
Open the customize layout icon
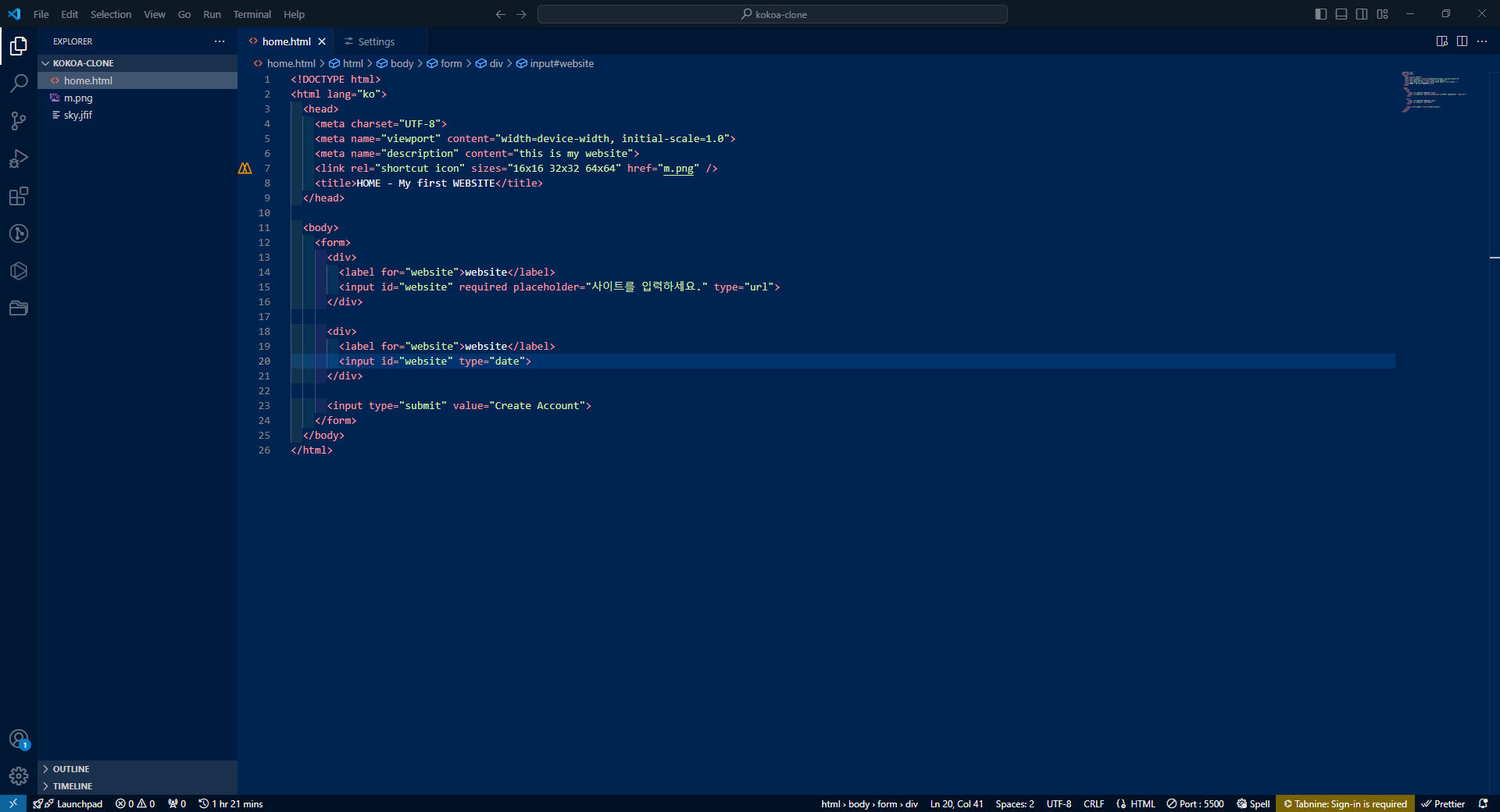click(1382, 14)
